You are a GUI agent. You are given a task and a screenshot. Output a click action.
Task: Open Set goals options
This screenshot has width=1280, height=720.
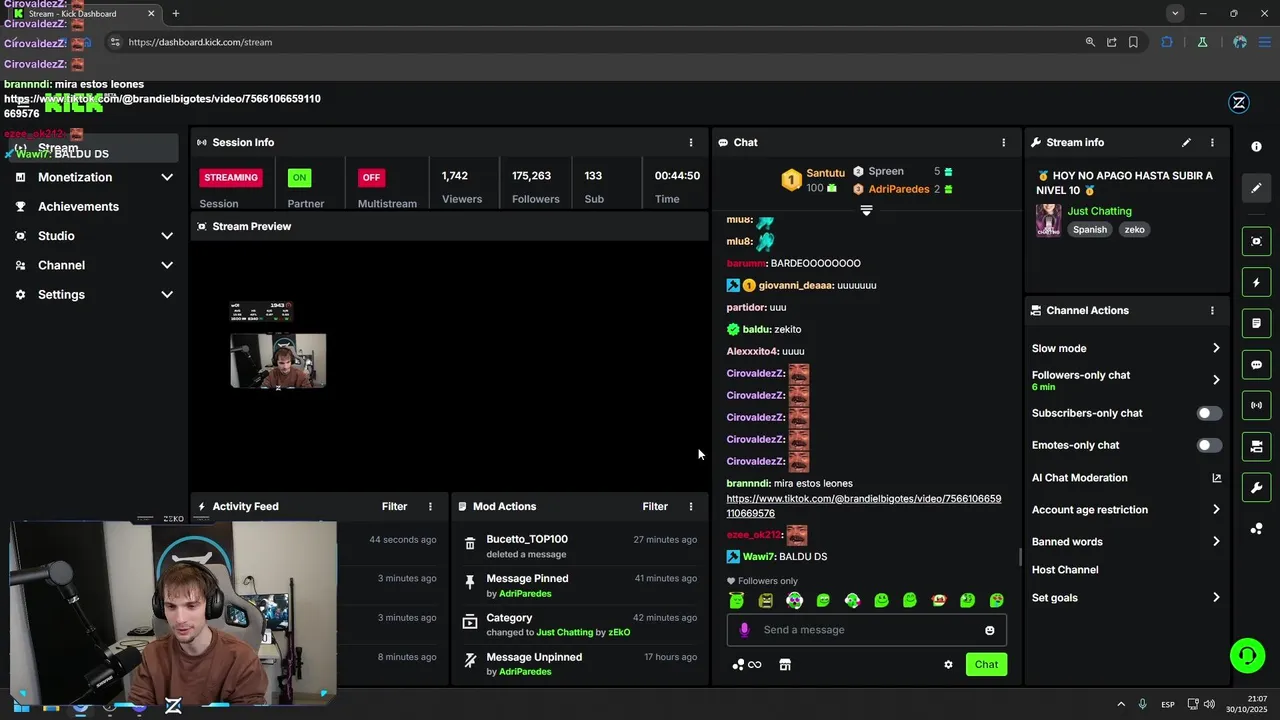(x=1126, y=598)
